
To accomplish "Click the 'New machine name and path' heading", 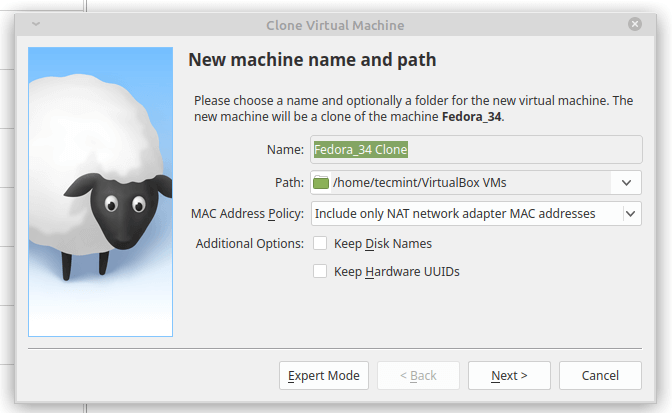I will click(x=312, y=60).
